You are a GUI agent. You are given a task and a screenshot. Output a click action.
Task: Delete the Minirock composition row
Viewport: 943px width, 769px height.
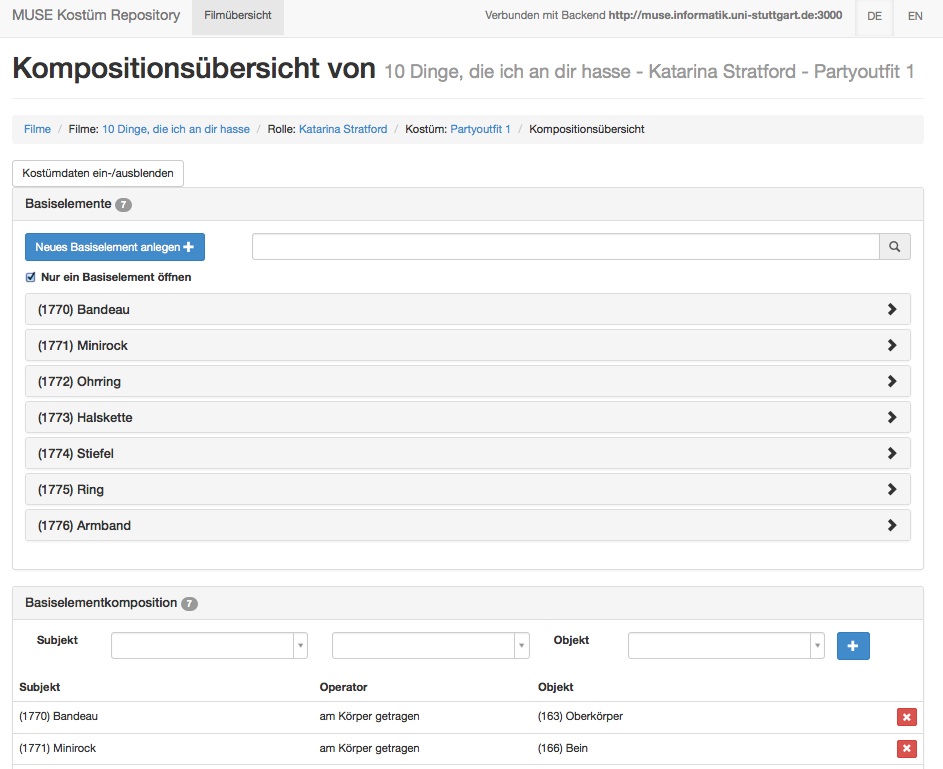pyautogui.click(x=906, y=749)
